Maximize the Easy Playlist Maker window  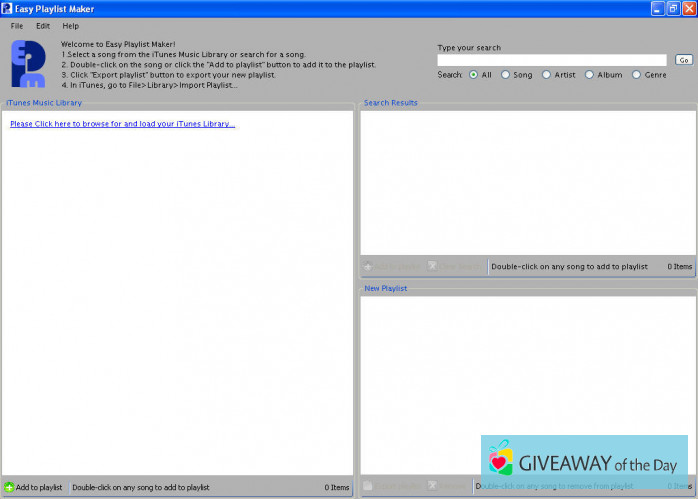[672, 8]
